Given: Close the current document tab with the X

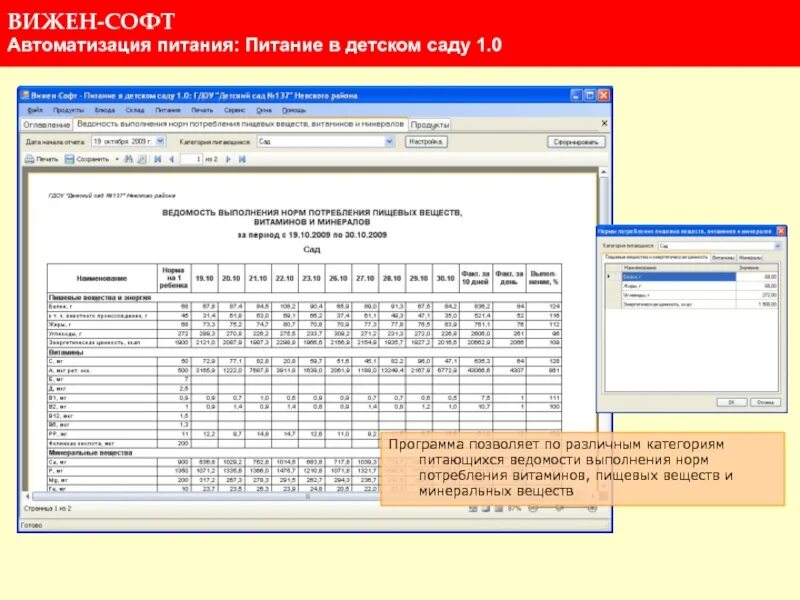Looking at the screenshot, I should click(605, 123).
